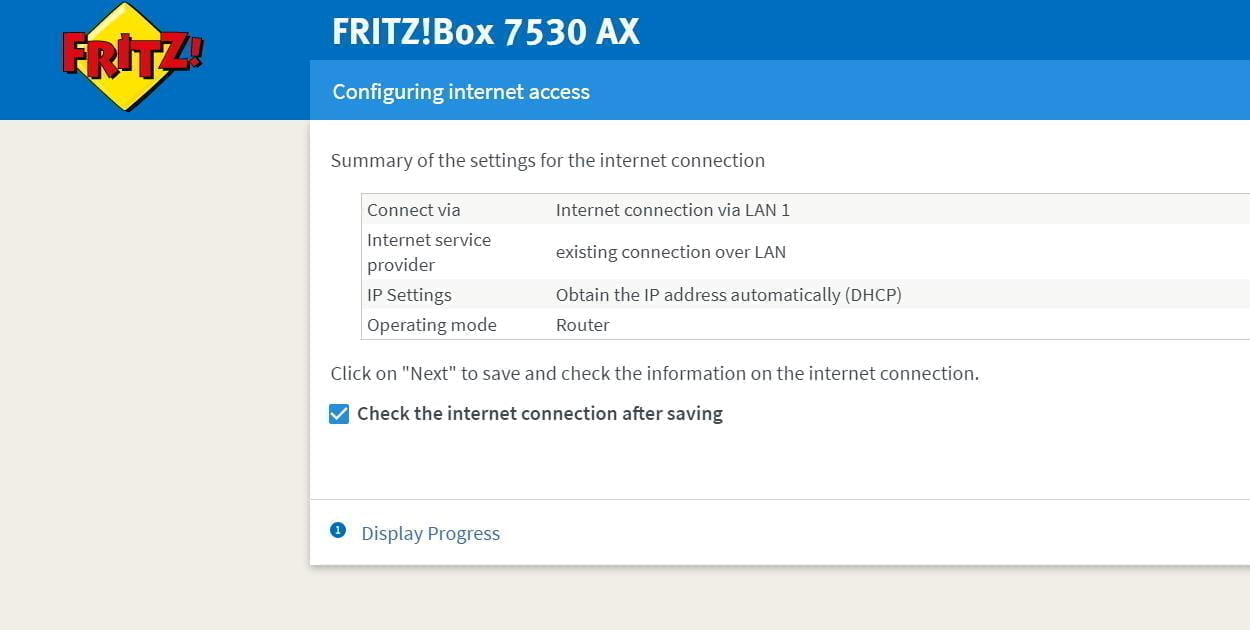Click the FRITZ! logo
Image resolution: width=1250 pixels, height=630 pixels.
click(131, 56)
